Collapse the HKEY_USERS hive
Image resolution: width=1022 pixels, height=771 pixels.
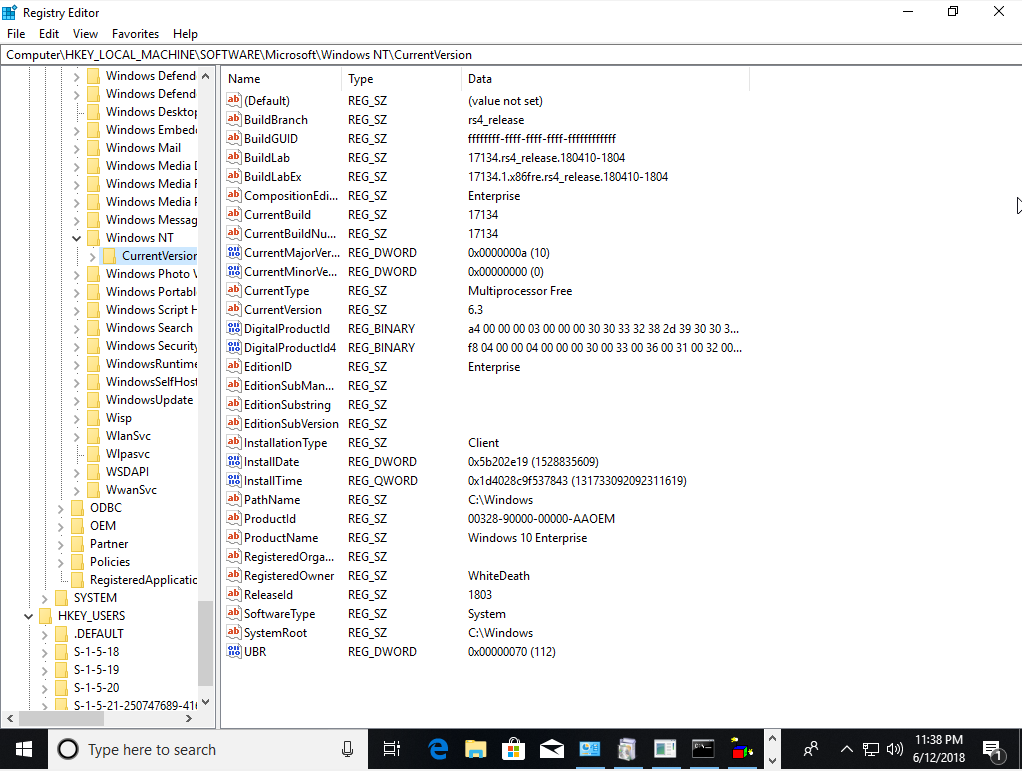coord(29,616)
